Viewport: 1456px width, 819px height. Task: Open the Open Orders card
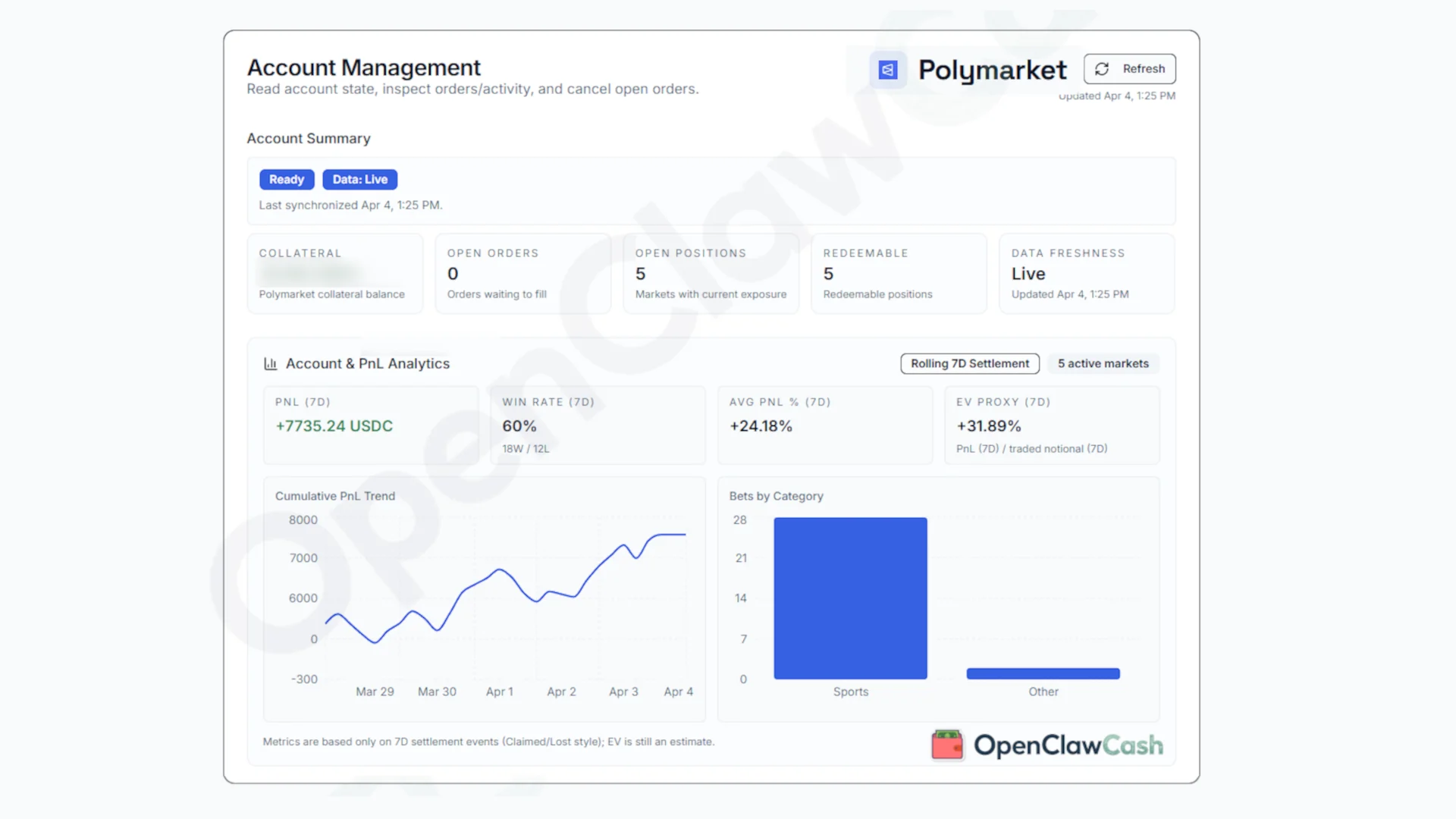point(523,274)
